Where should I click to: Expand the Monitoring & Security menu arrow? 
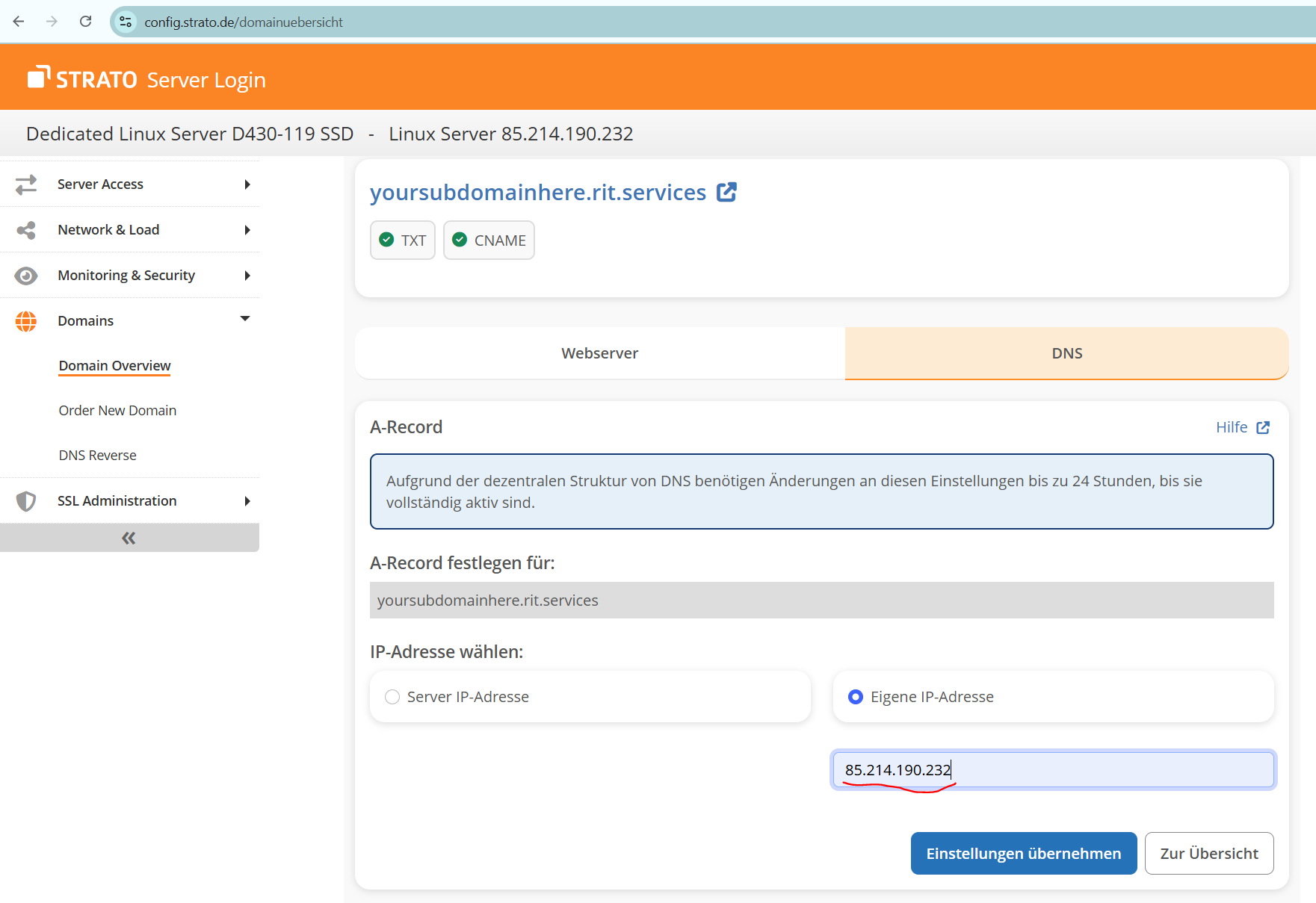(247, 276)
